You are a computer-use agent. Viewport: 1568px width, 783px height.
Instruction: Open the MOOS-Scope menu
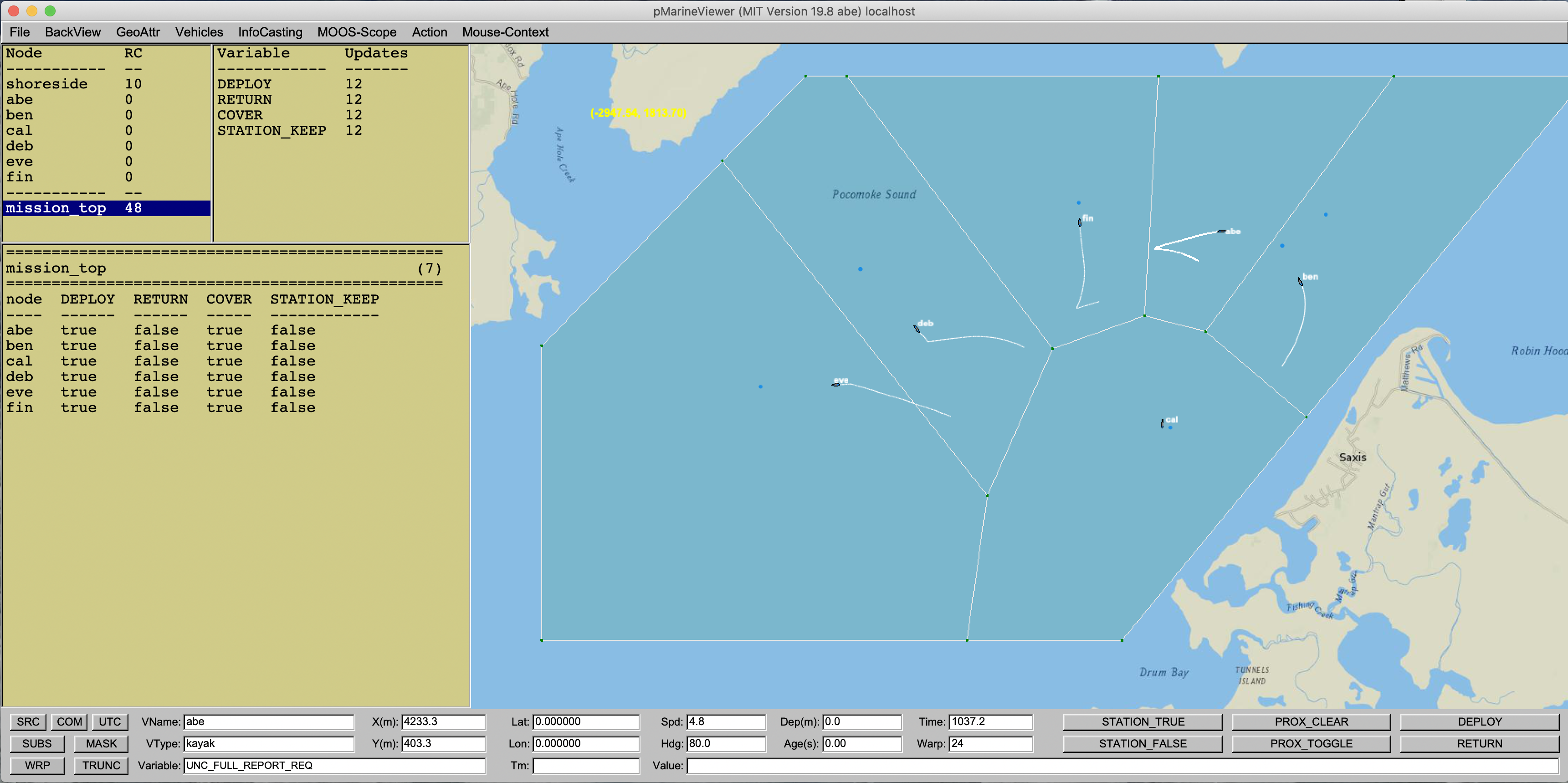coord(357,32)
